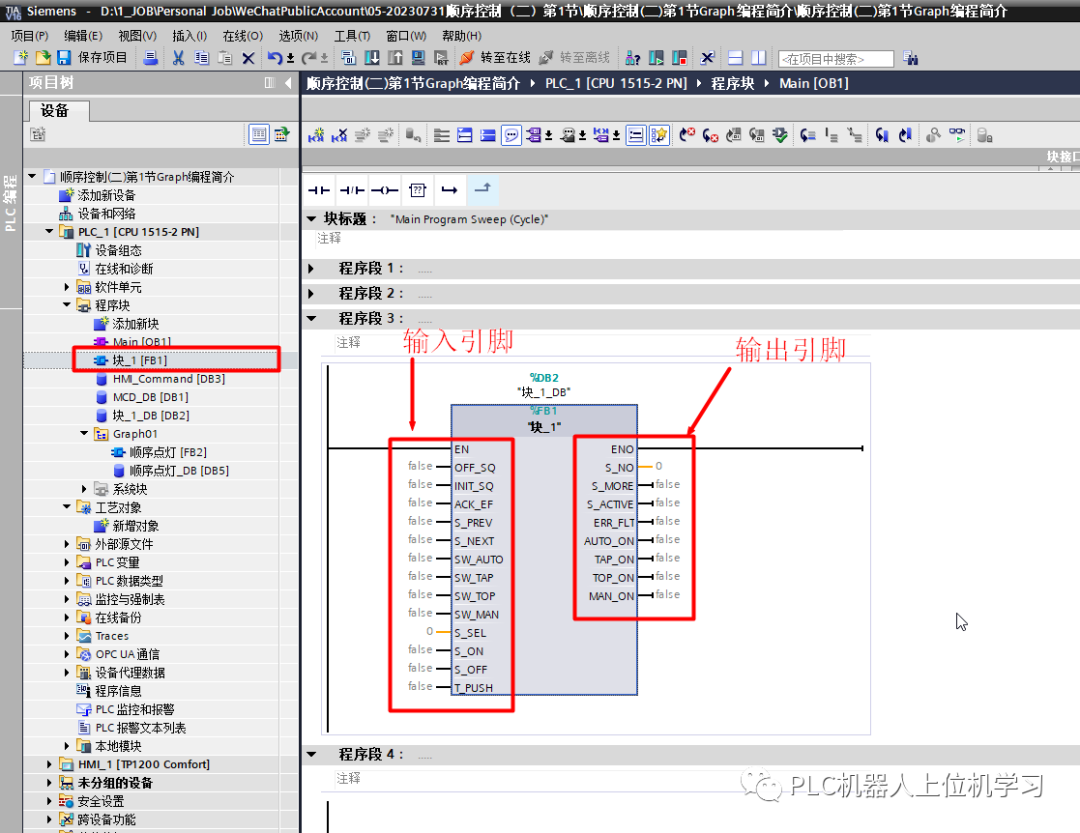Upload from device icon
The image size is (1080, 833).
tap(395, 58)
